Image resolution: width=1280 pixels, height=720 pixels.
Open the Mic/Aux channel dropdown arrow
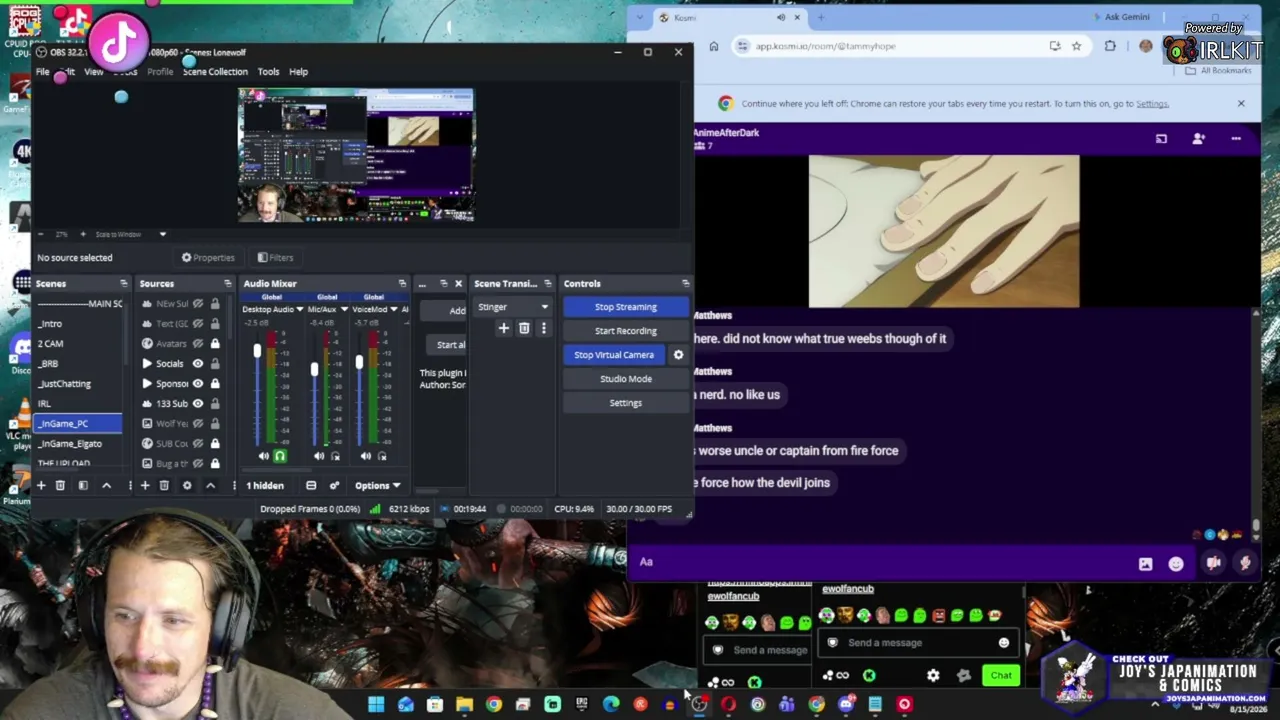[344, 310]
